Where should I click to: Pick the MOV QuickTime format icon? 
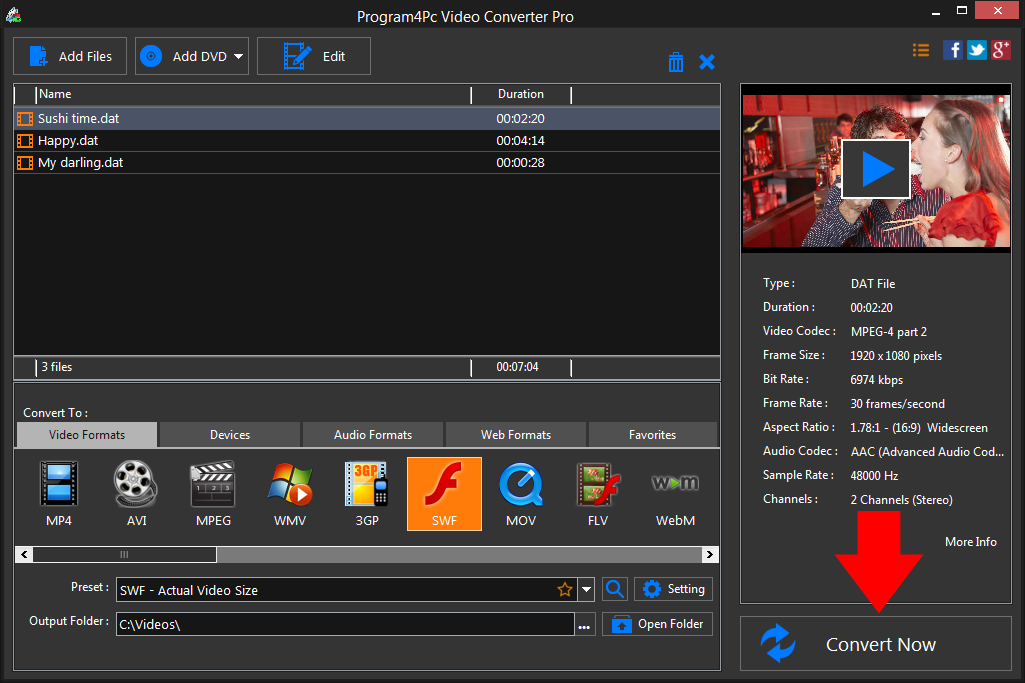pyautogui.click(x=521, y=493)
